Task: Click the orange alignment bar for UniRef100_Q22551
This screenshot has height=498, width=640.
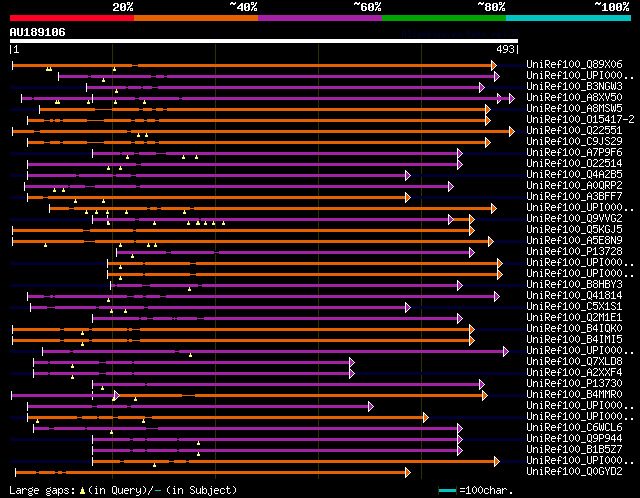Action: (261, 131)
